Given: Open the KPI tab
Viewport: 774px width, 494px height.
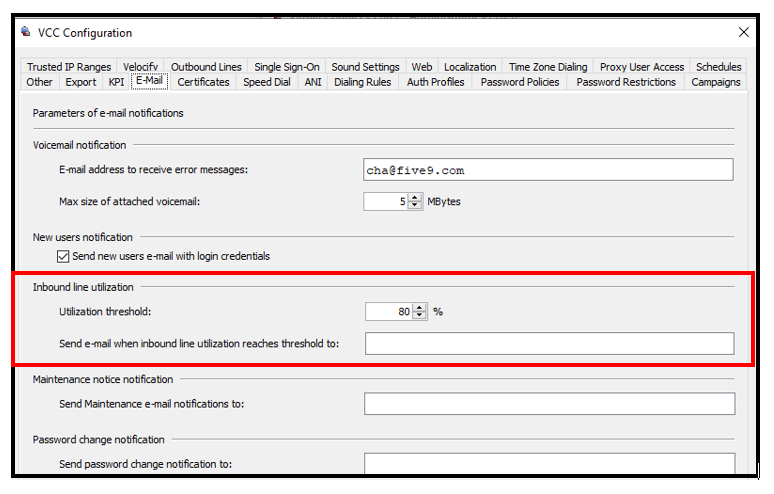Looking at the screenshot, I should [x=116, y=82].
